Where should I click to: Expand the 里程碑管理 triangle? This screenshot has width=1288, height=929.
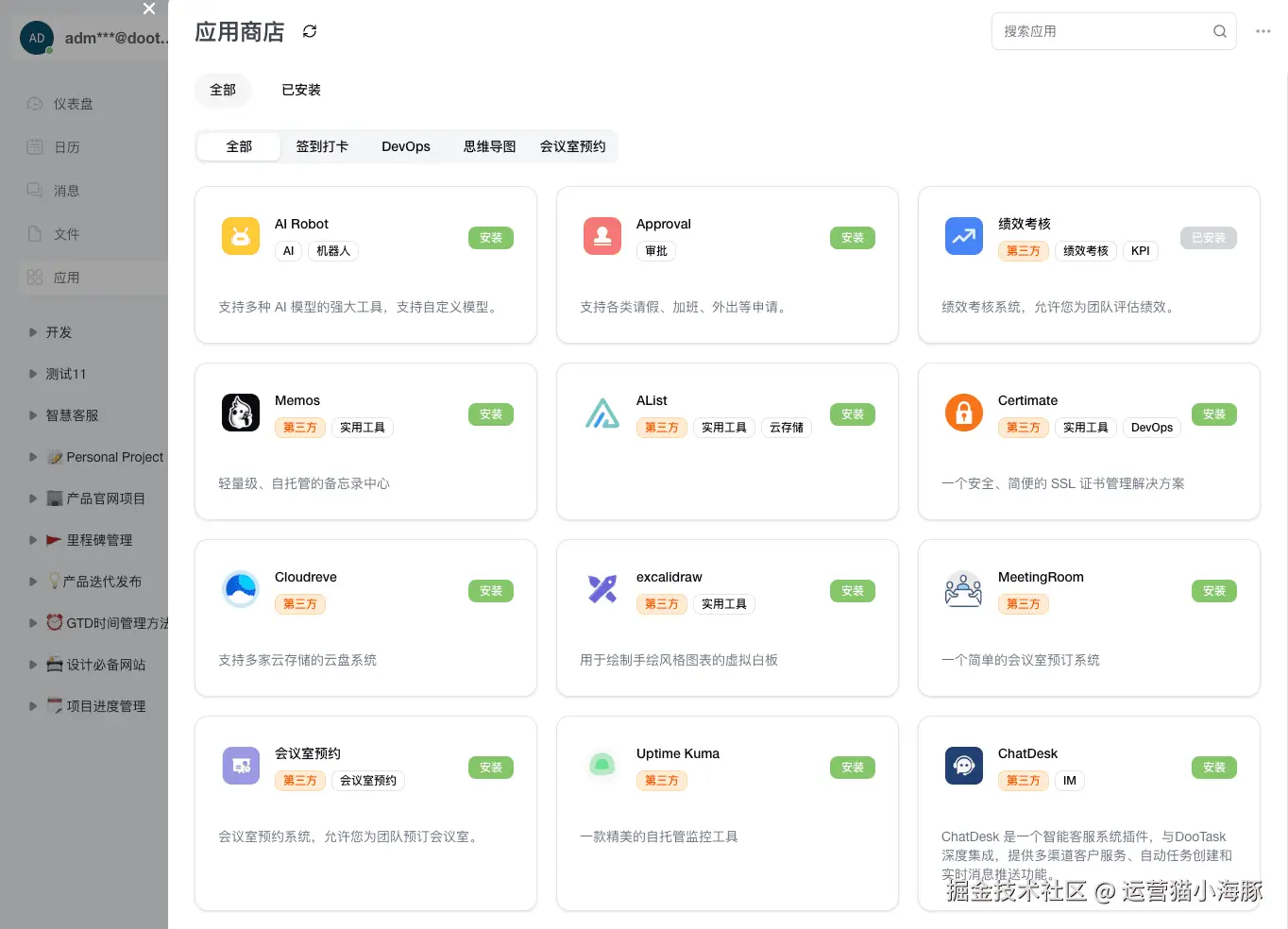tap(33, 540)
